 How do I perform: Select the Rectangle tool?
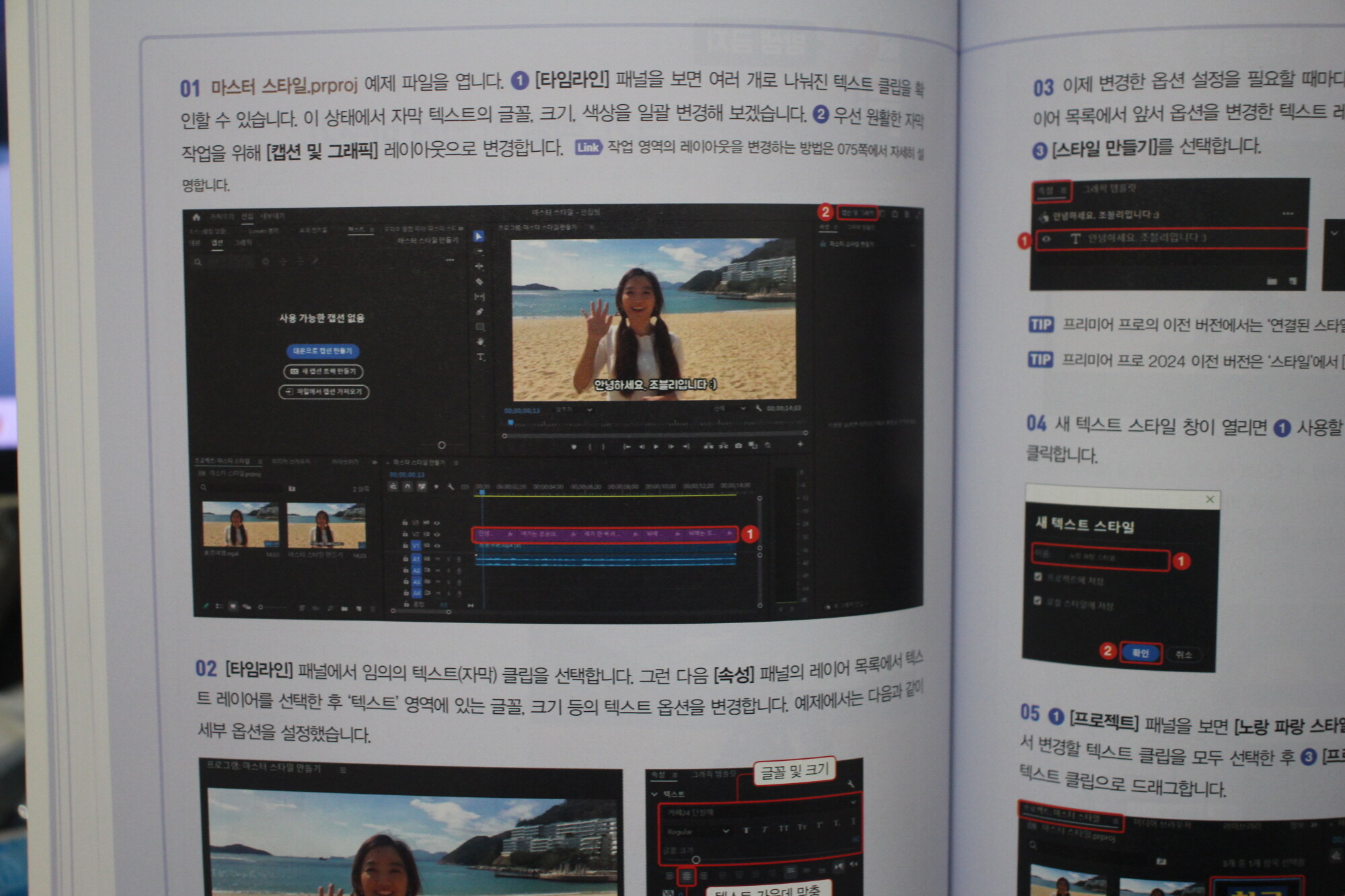tap(480, 327)
